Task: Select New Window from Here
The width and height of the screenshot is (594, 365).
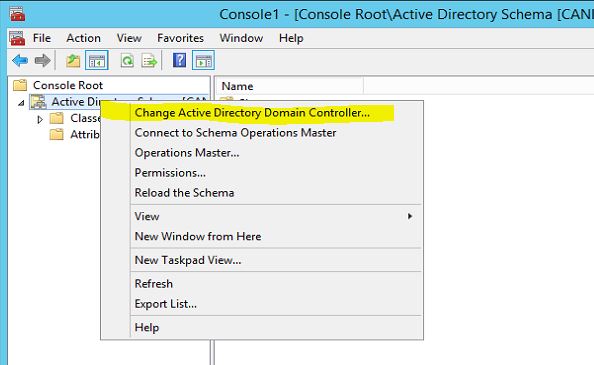Action: [262, 237]
